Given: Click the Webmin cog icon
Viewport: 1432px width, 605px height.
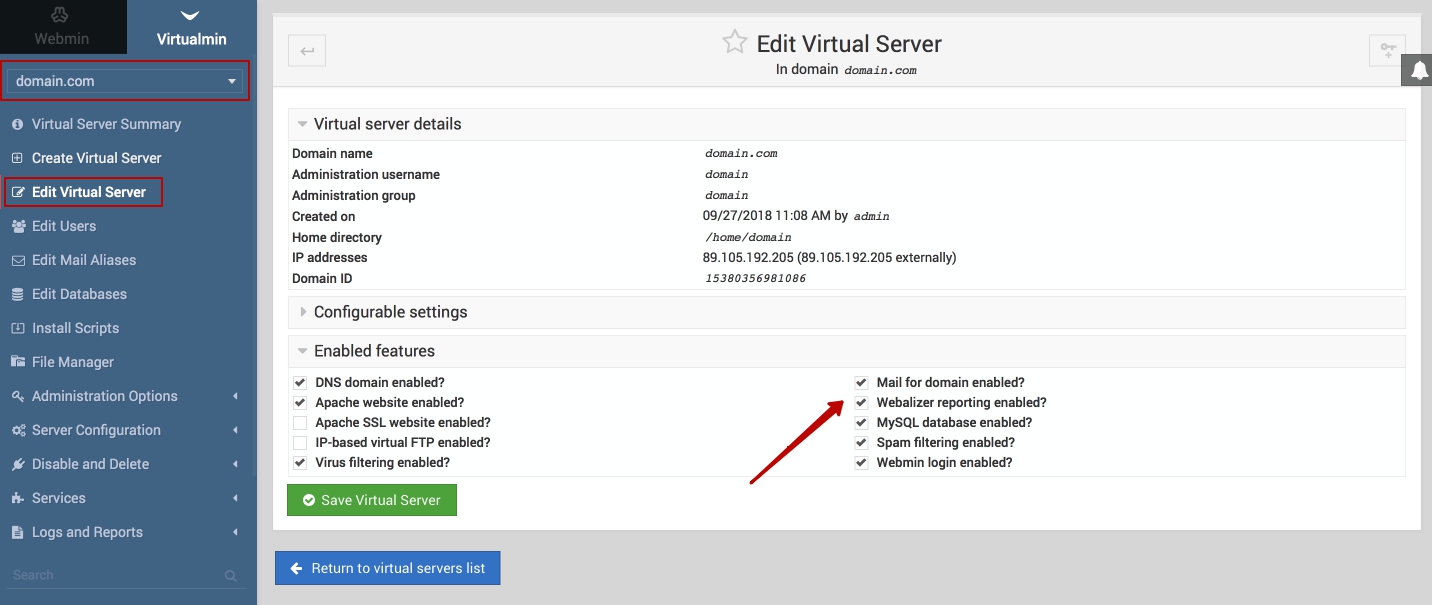Looking at the screenshot, I should coord(62,15).
